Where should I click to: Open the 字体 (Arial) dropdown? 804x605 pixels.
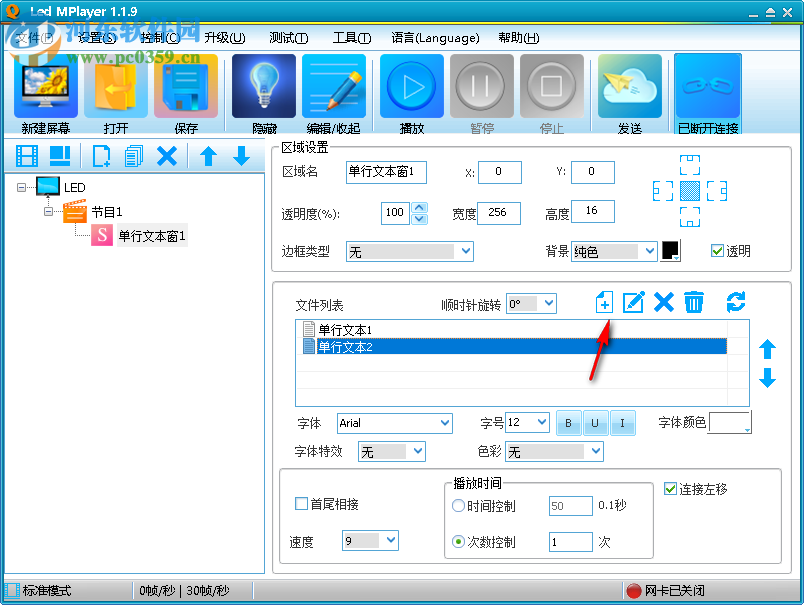[394, 423]
